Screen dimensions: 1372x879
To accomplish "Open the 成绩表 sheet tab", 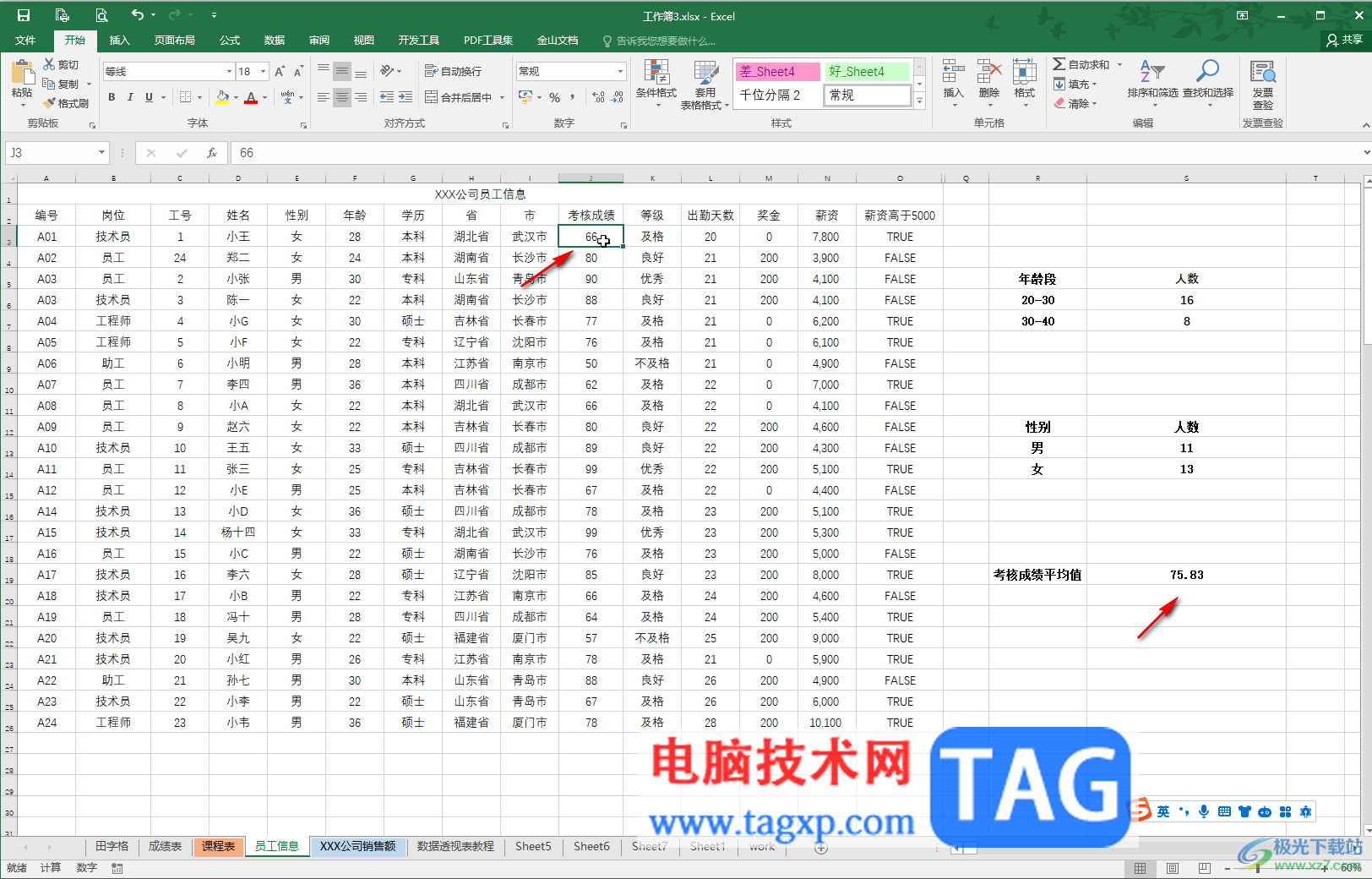I will point(165,846).
